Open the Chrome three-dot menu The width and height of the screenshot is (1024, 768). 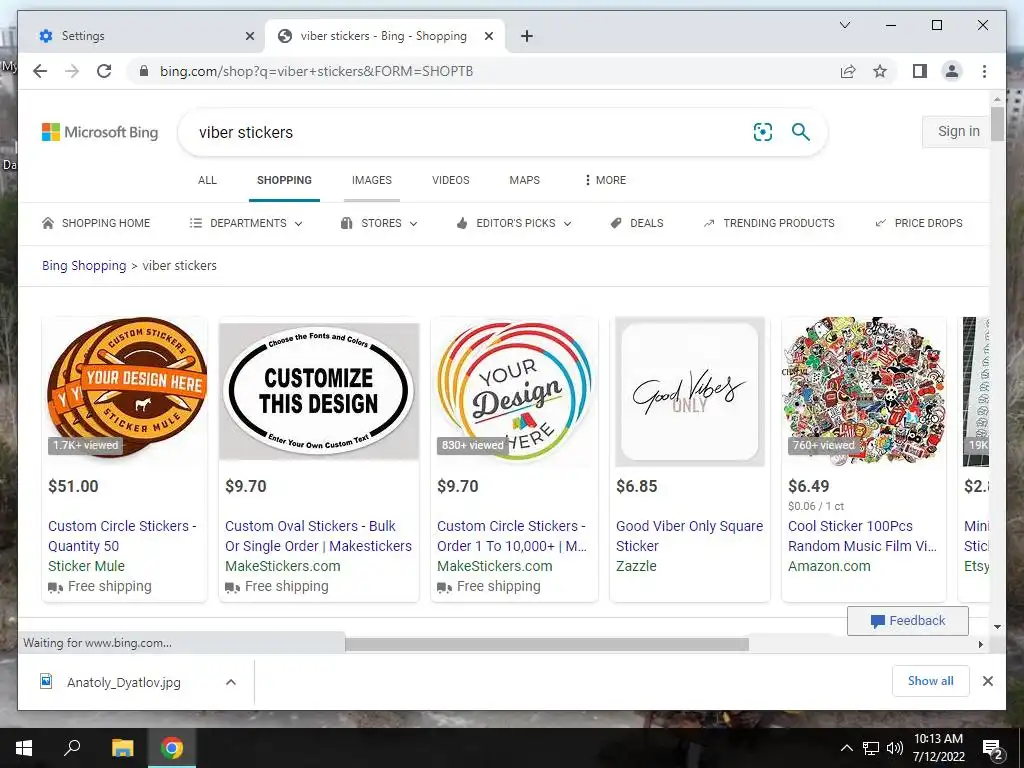click(984, 71)
